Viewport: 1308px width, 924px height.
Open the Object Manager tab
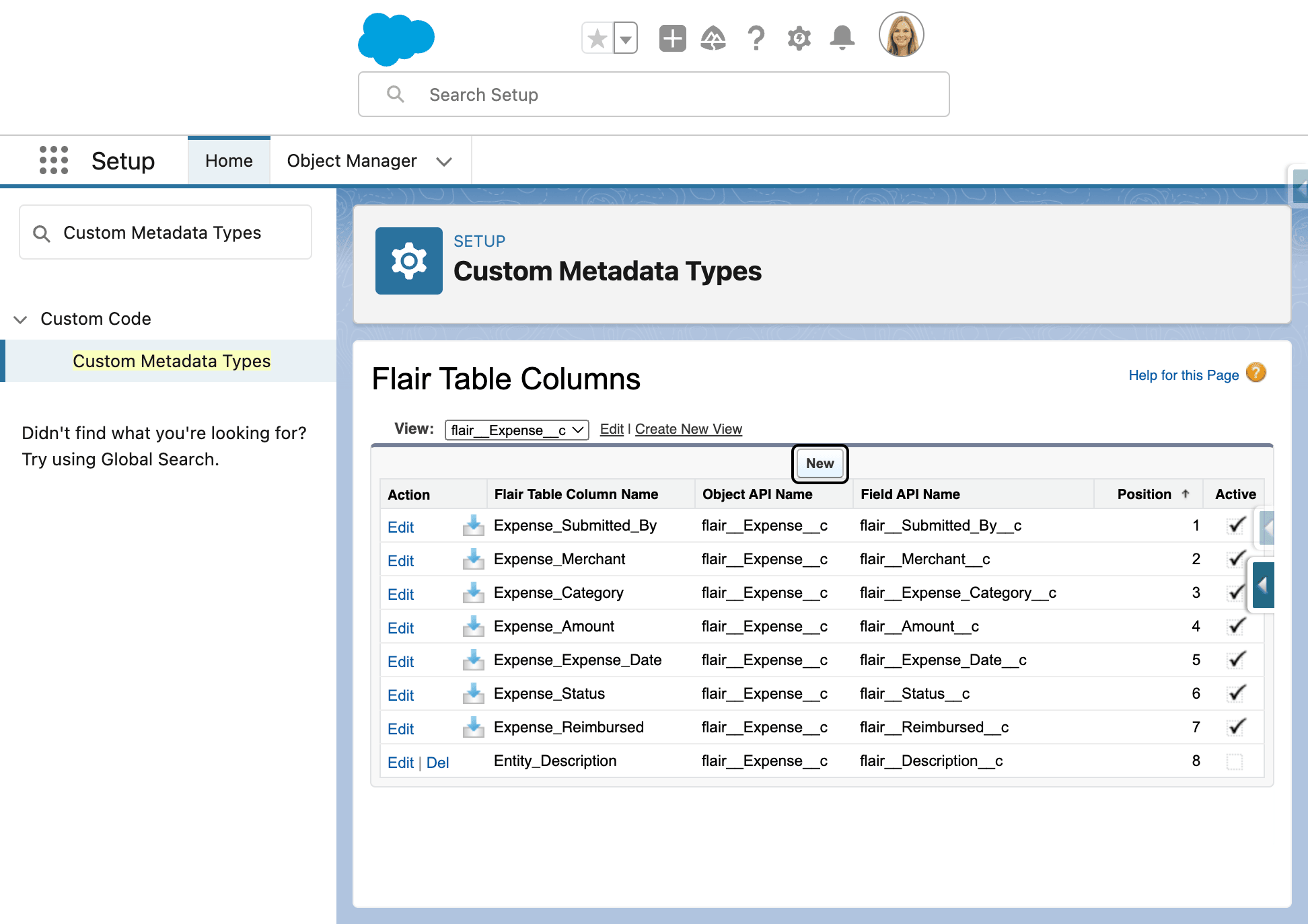click(x=352, y=161)
